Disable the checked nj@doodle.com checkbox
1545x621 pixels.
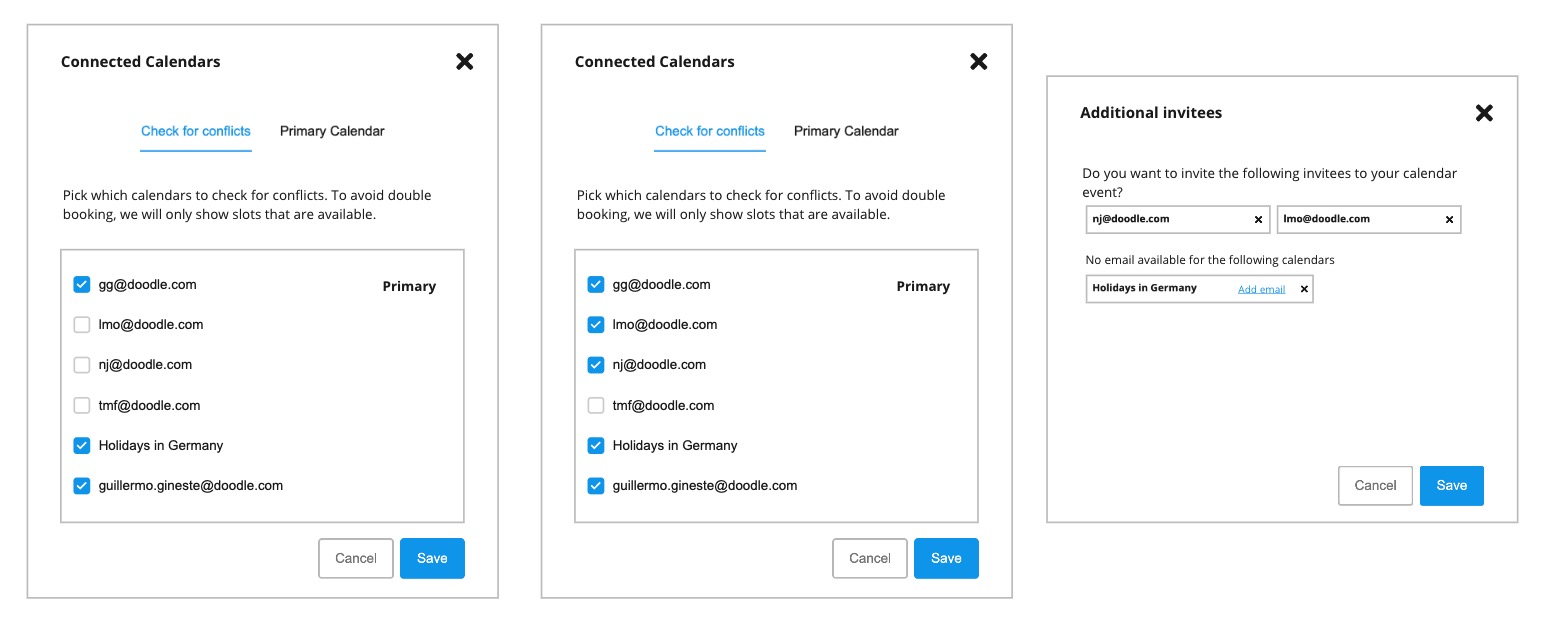(x=596, y=365)
